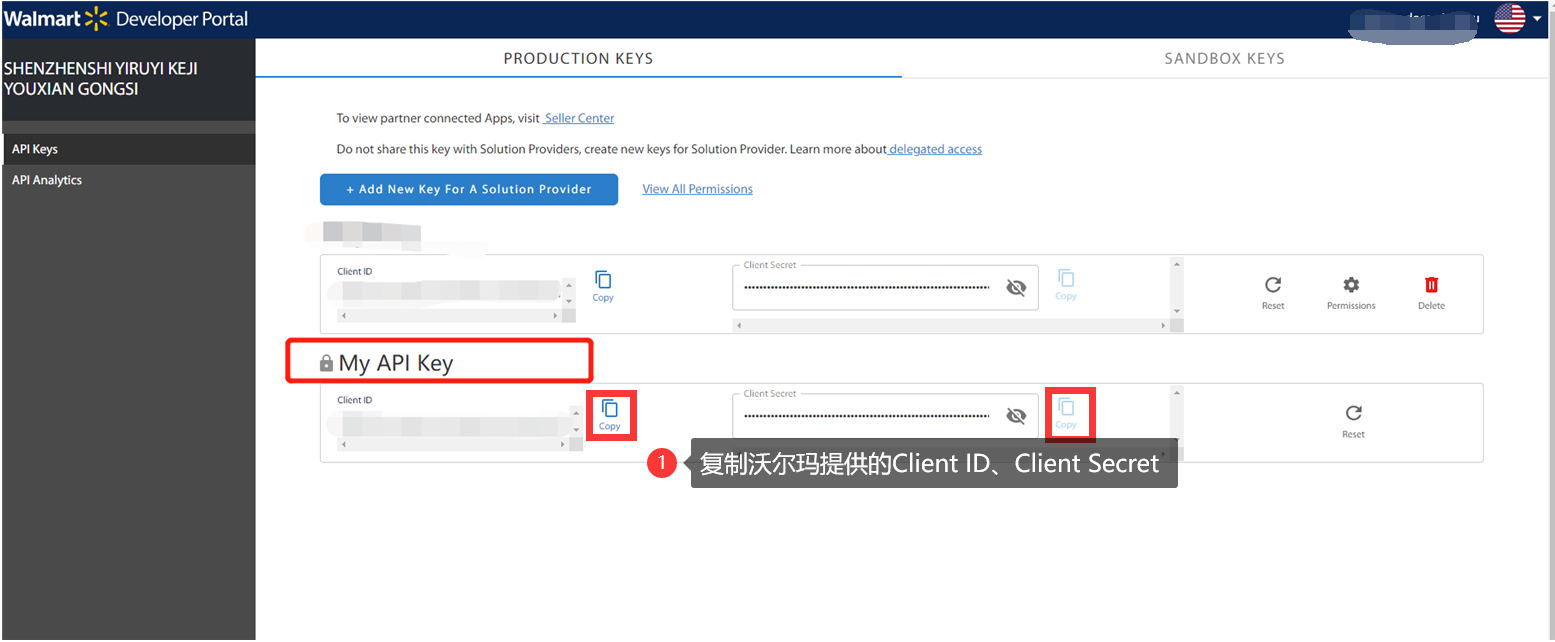The image size is (1555, 642).
Task: Click scroll-down arrow beside first Client Secret
Action: [x=1177, y=312]
